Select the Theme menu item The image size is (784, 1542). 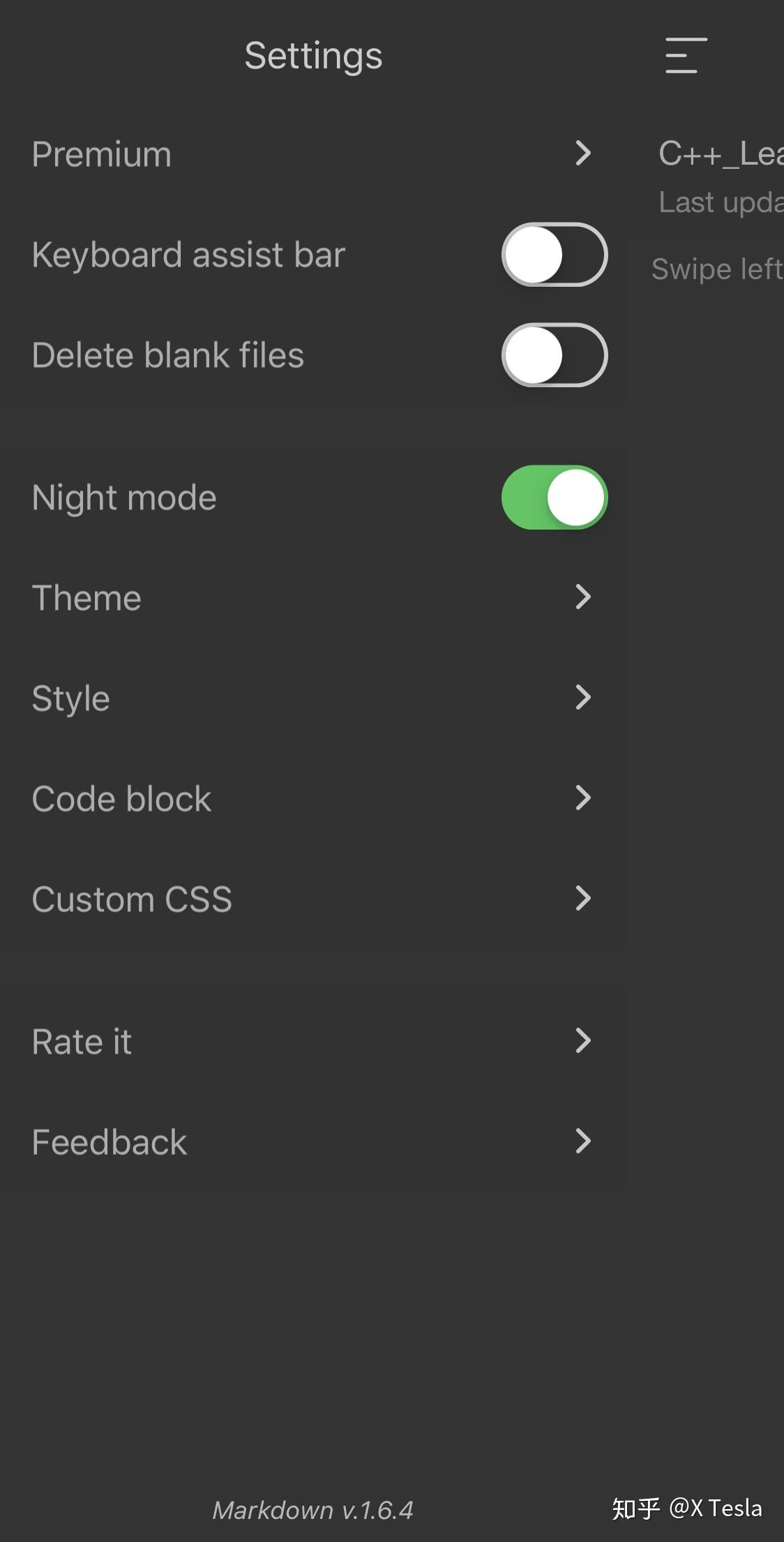87,598
